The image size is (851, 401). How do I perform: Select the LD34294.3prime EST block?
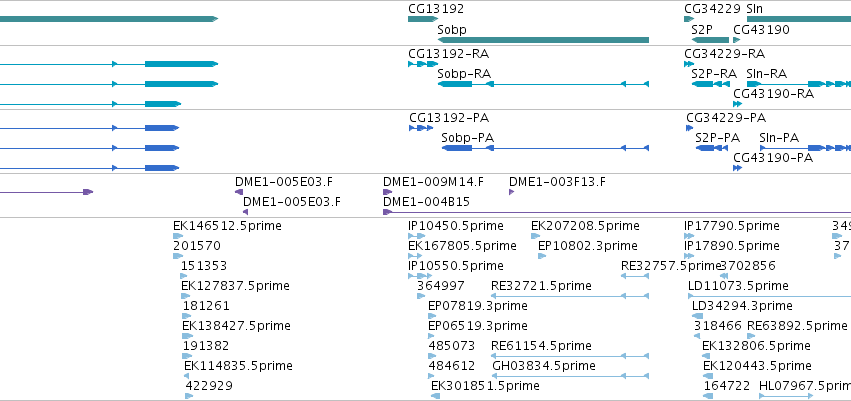(x=697, y=316)
